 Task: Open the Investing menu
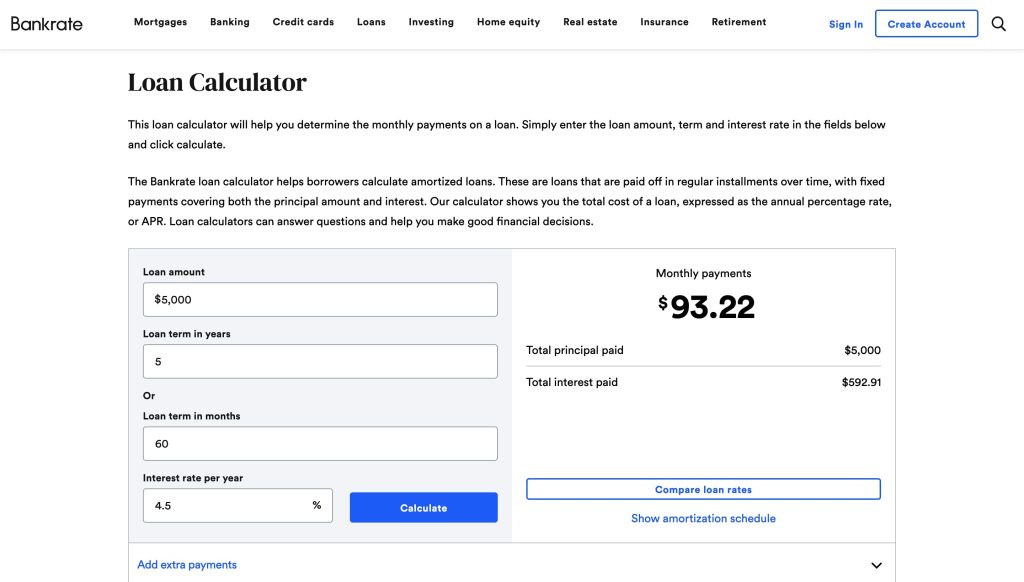pos(431,22)
